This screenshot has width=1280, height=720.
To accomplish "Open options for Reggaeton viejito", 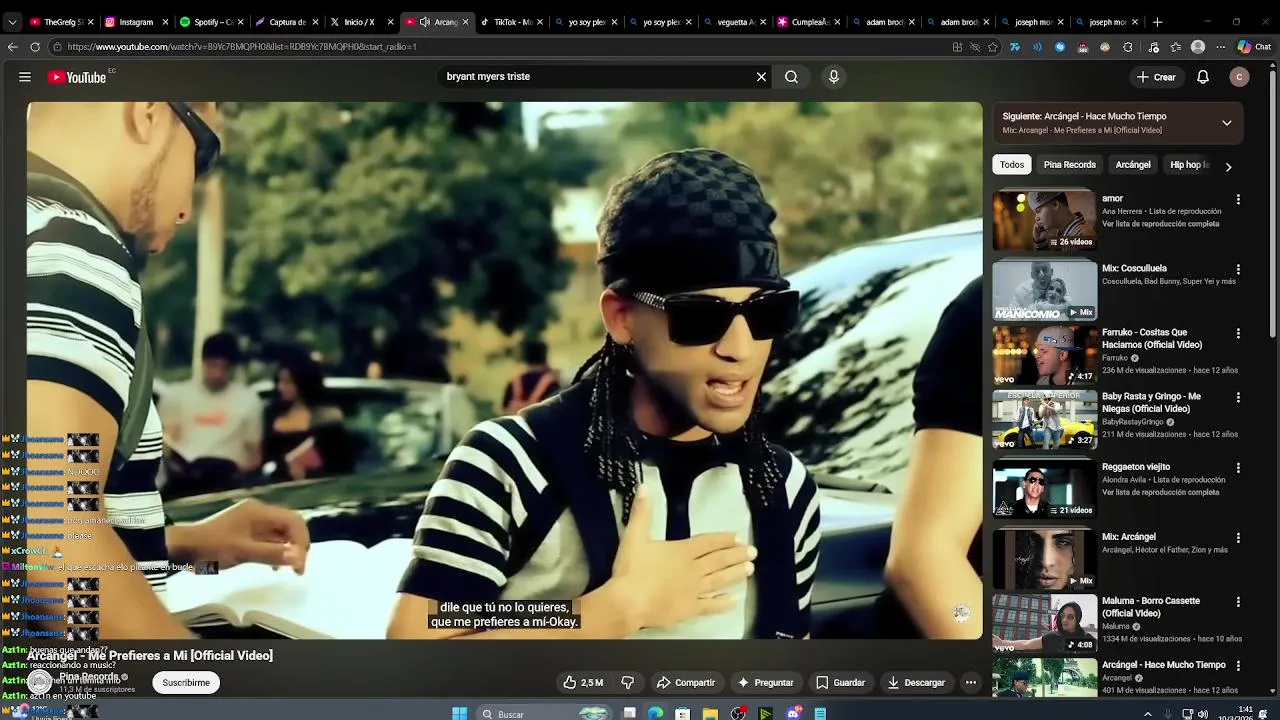I will (x=1238, y=468).
